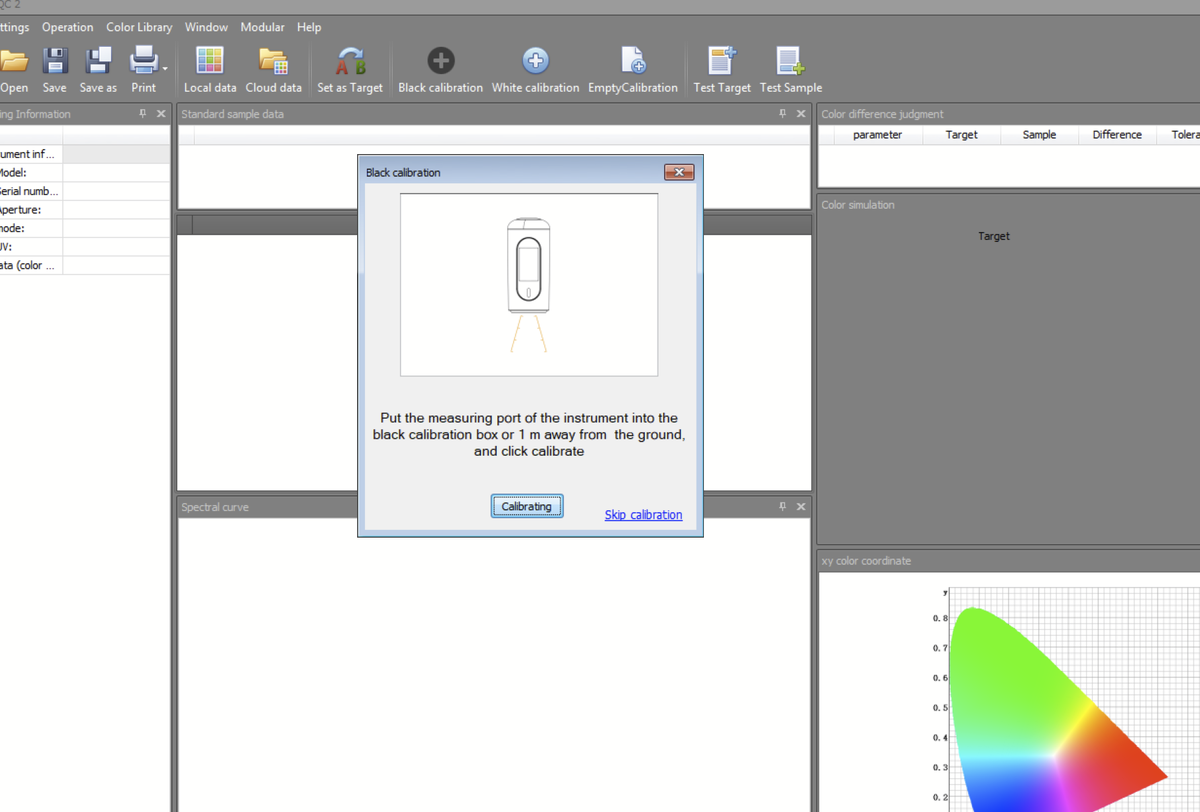This screenshot has height=812, width=1200.
Task: Click the Black calibration toolbar icon
Action: (440, 62)
